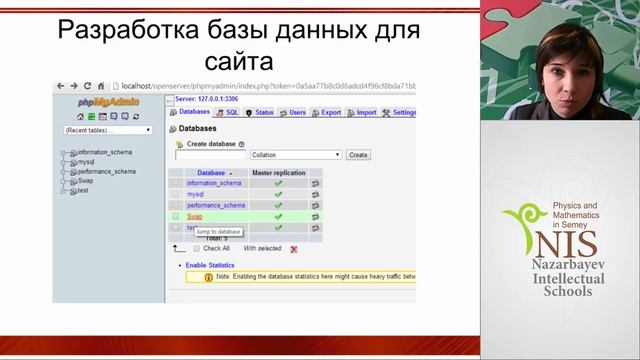
Task: Expand mysql node in sidebar tree
Action: (63, 162)
